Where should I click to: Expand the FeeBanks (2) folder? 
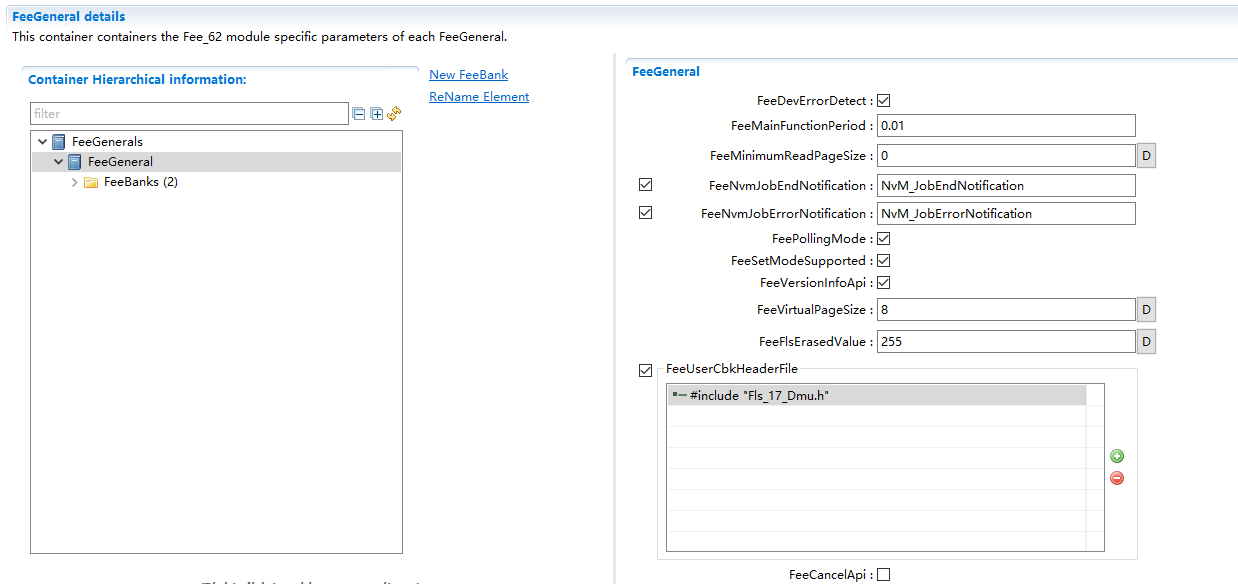point(75,182)
